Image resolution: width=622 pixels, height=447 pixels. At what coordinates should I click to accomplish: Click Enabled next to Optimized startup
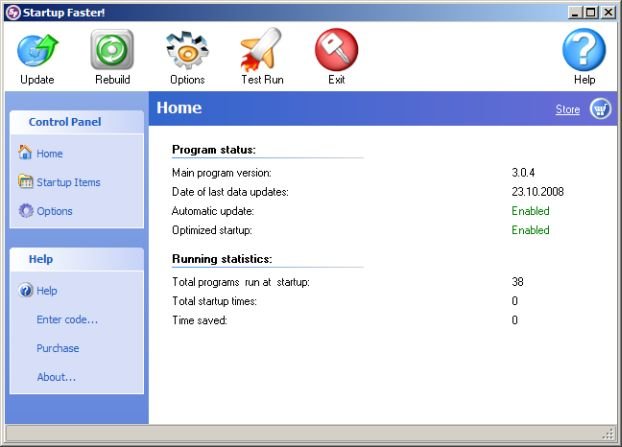[530, 230]
